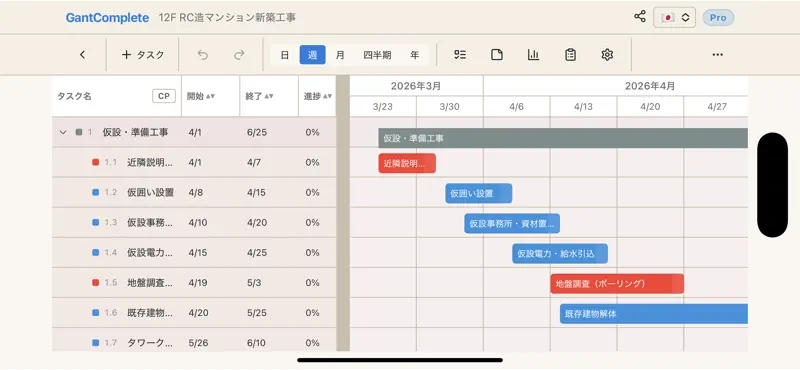Click the 仮設電力・給水引込 Gantt bar
800x370 pixels.
pos(560,254)
